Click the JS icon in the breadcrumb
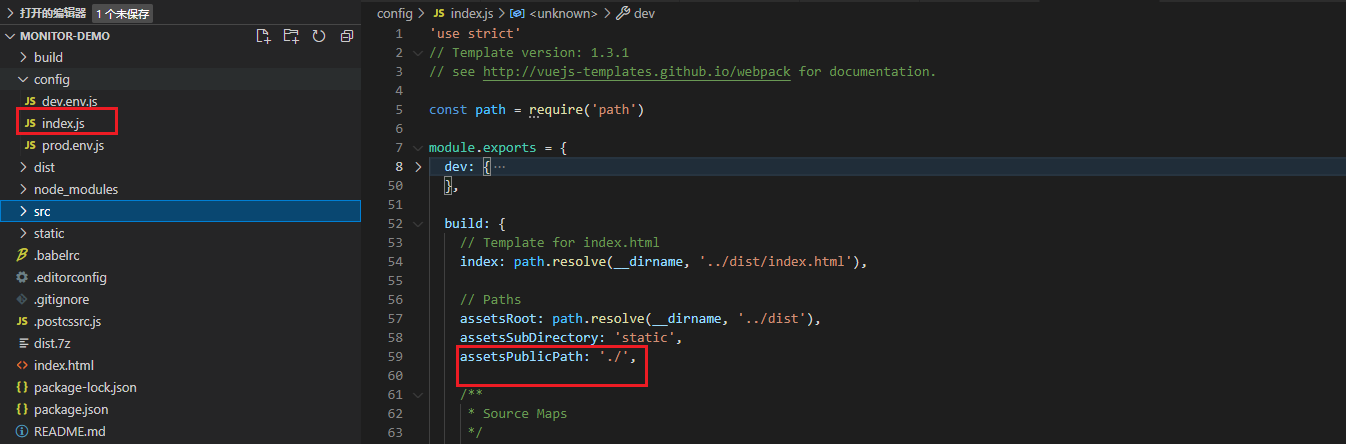Screen dimensions: 1346x444 pos(438,13)
